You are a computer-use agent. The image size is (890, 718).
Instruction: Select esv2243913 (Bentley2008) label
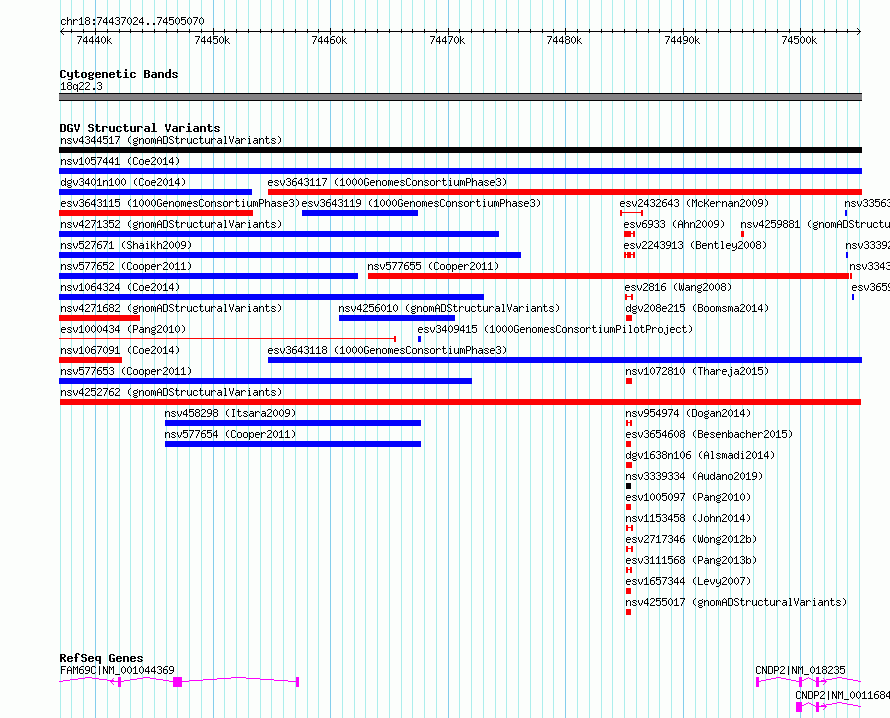695,245
